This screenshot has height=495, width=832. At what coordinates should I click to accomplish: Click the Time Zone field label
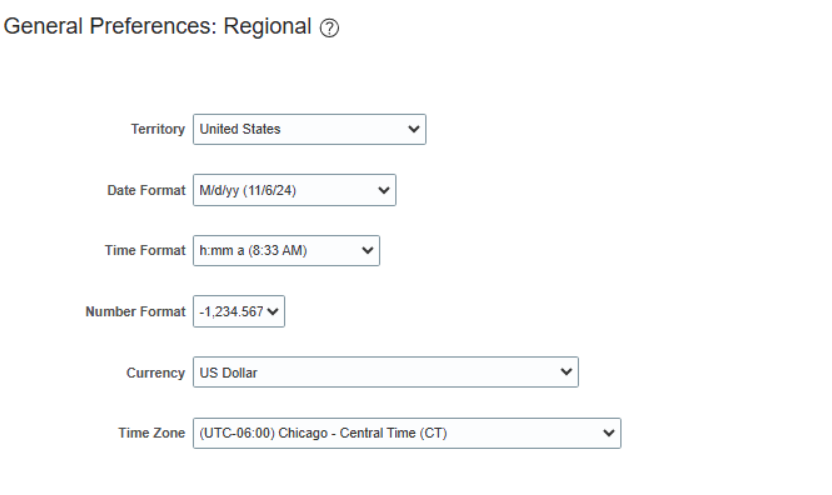(x=151, y=433)
